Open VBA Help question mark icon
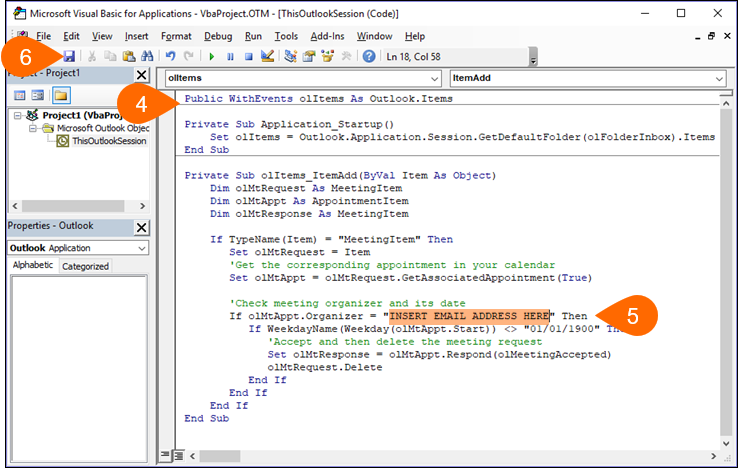The width and height of the screenshot is (738, 468). tap(369, 56)
